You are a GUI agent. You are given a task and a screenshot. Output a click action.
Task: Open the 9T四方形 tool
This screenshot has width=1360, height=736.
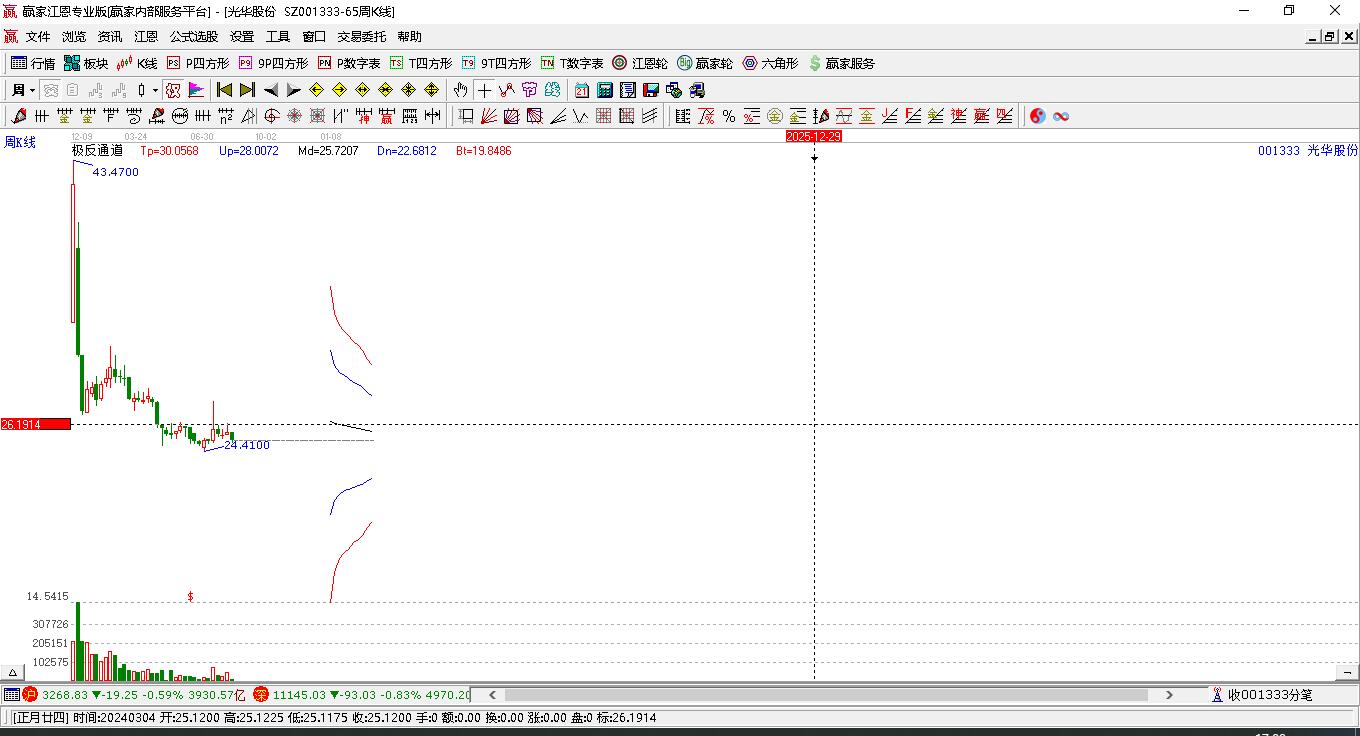tap(497, 63)
